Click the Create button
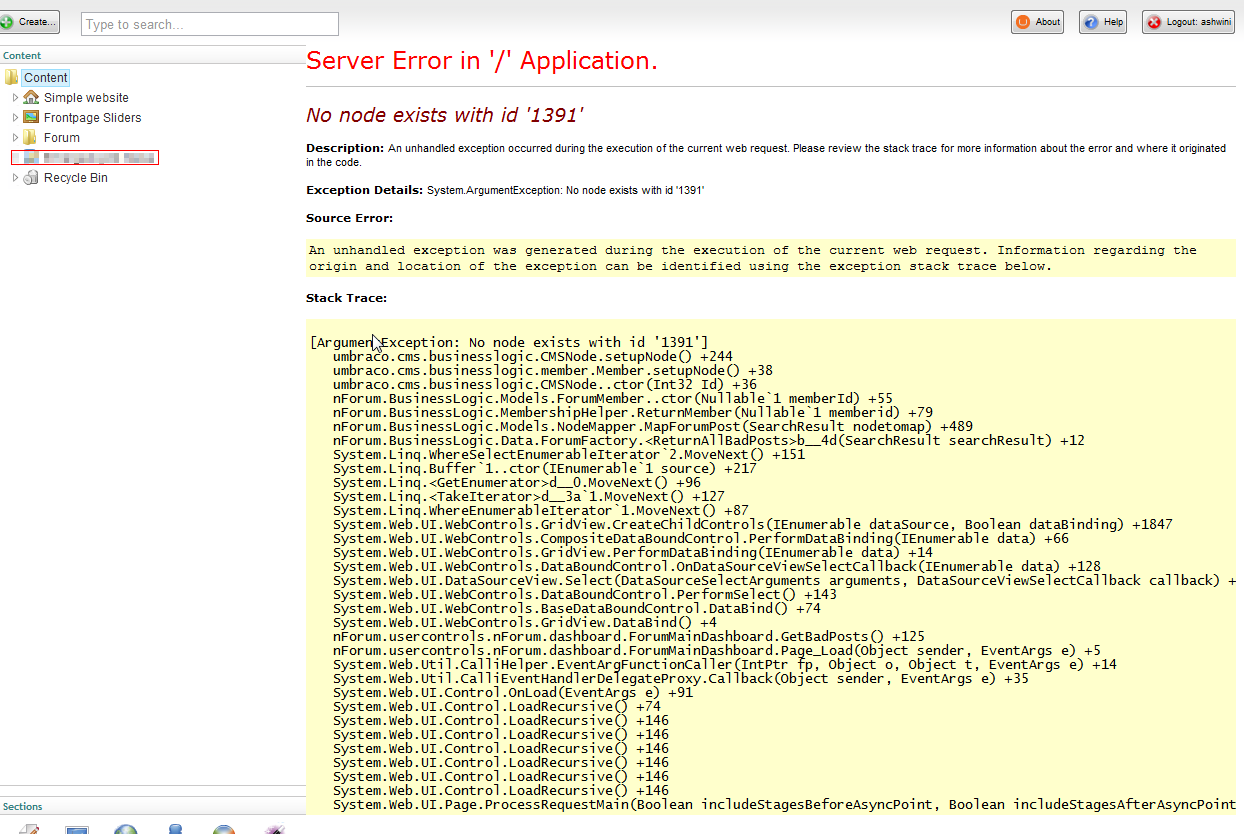The image size is (1244, 834). click(30, 22)
